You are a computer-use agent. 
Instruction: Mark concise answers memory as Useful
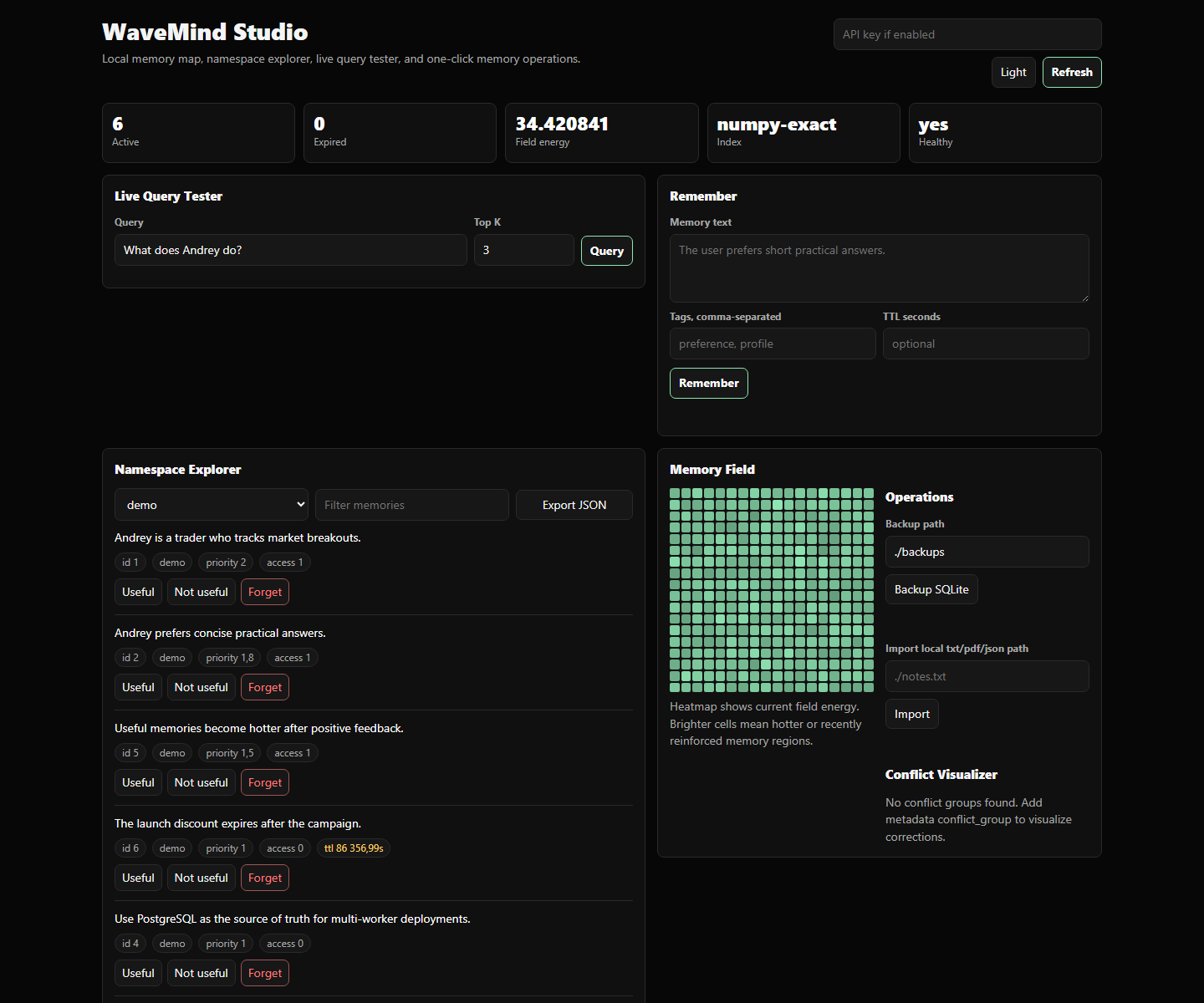(x=138, y=687)
